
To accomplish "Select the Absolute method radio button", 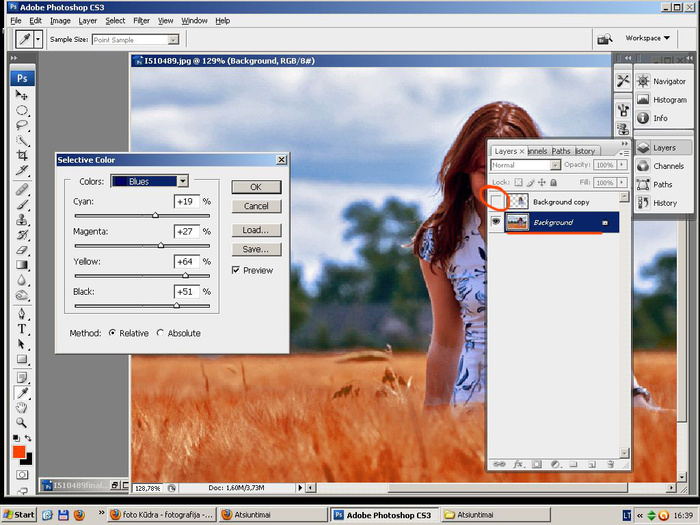I will pyautogui.click(x=160, y=333).
